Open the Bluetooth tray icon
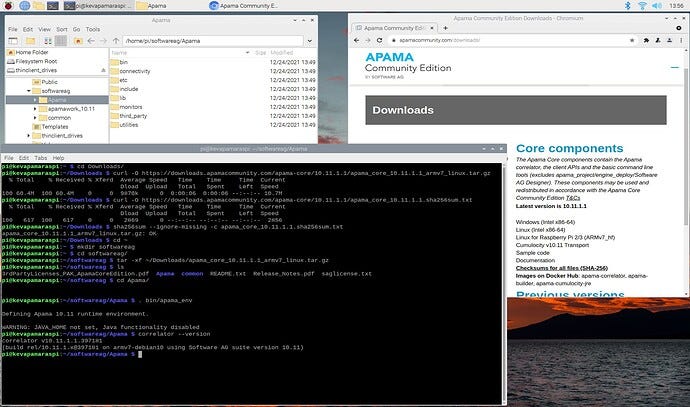 (628, 6)
